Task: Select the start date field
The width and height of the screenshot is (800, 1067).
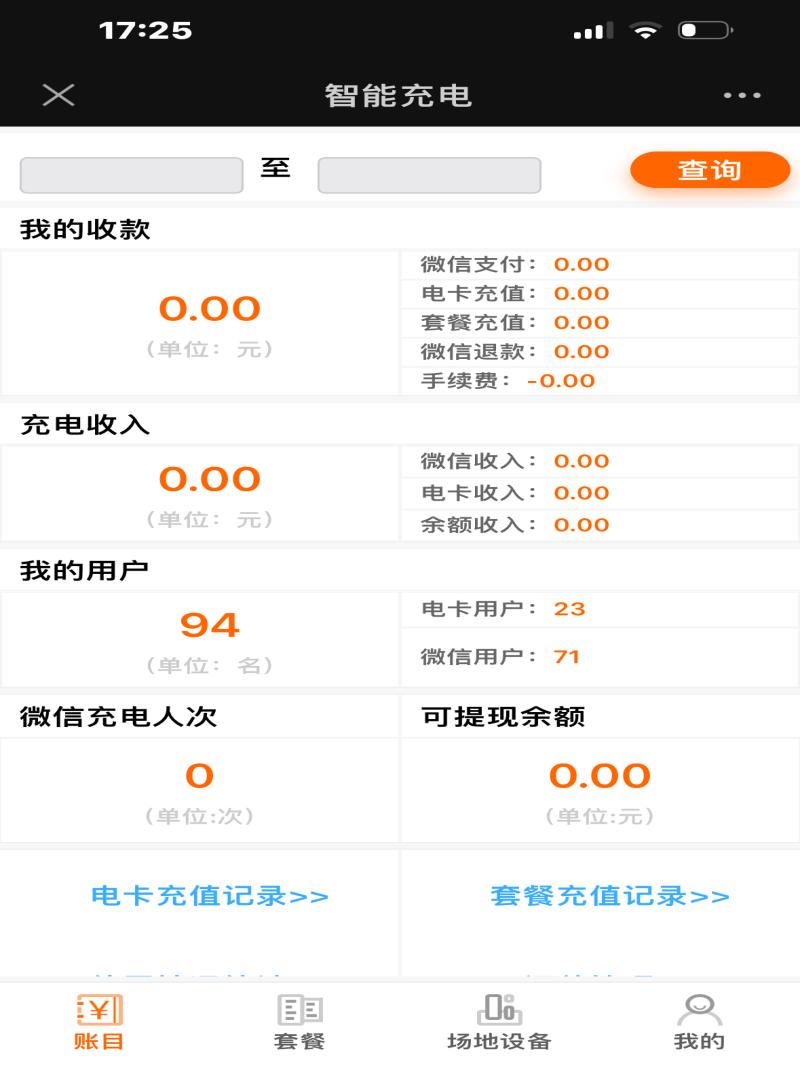Action: [x=131, y=176]
